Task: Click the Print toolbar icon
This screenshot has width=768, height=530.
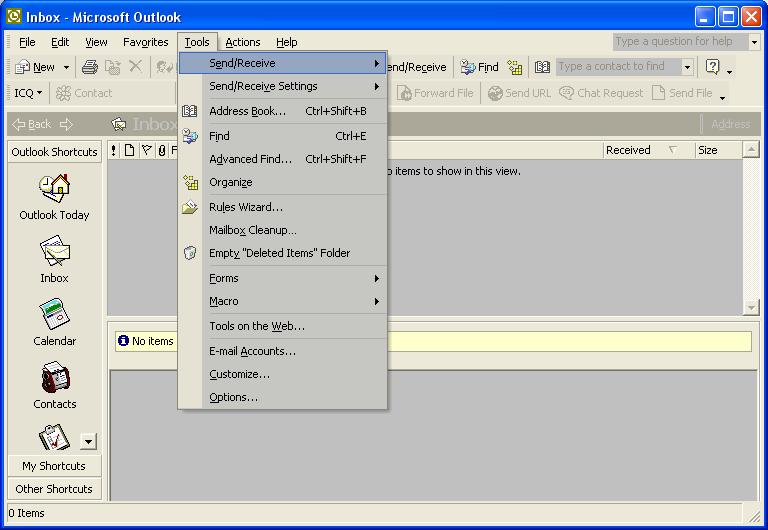Action: (x=90, y=67)
